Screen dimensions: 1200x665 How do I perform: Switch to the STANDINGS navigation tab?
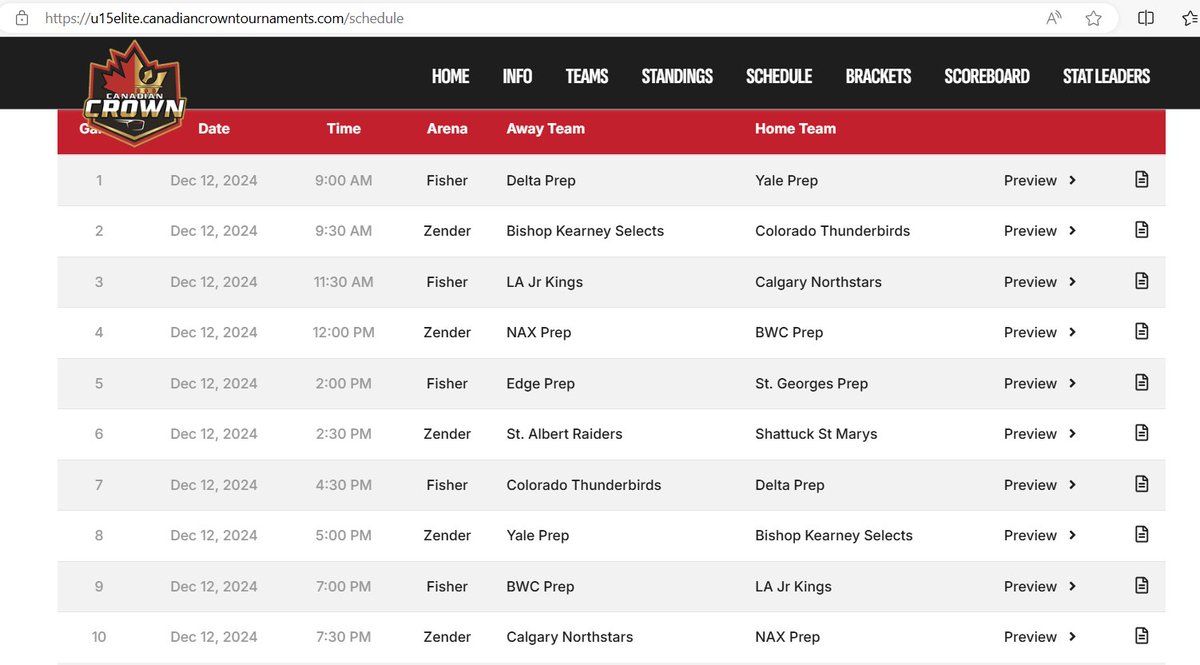pos(677,75)
